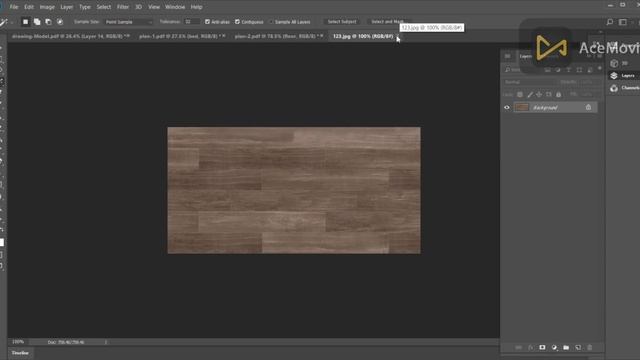The width and height of the screenshot is (640, 360).
Task: Open the Channels collapsed panel button
Action: click(624, 88)
